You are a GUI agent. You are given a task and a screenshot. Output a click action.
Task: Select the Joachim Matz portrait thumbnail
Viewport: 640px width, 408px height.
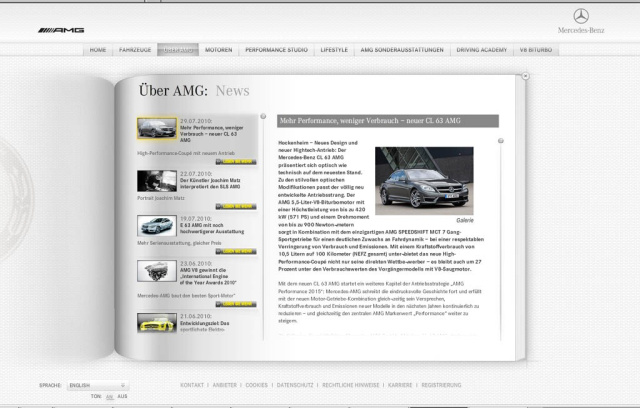point(157,181)
